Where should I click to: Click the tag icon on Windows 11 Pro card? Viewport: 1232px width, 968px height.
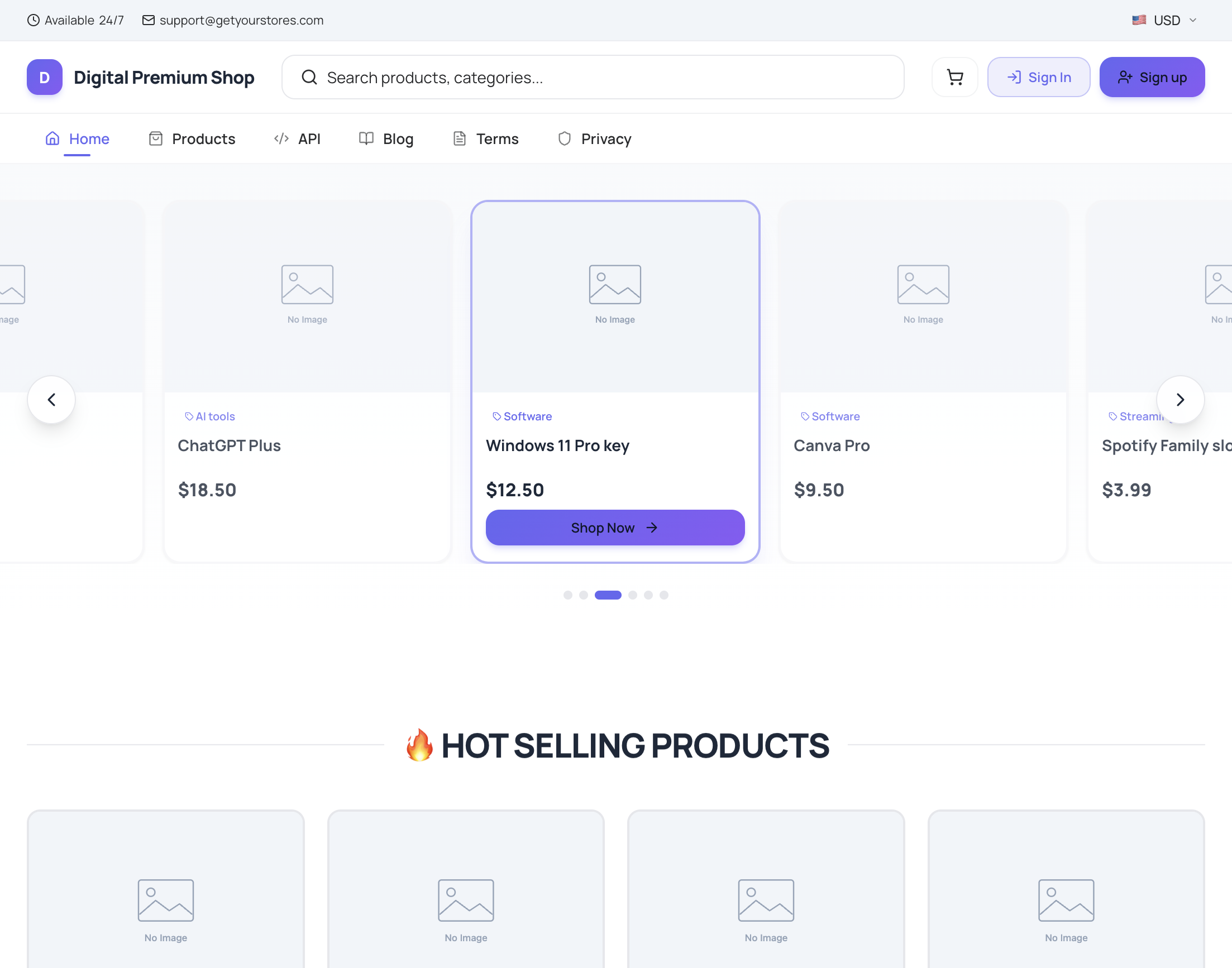point(496,416)
